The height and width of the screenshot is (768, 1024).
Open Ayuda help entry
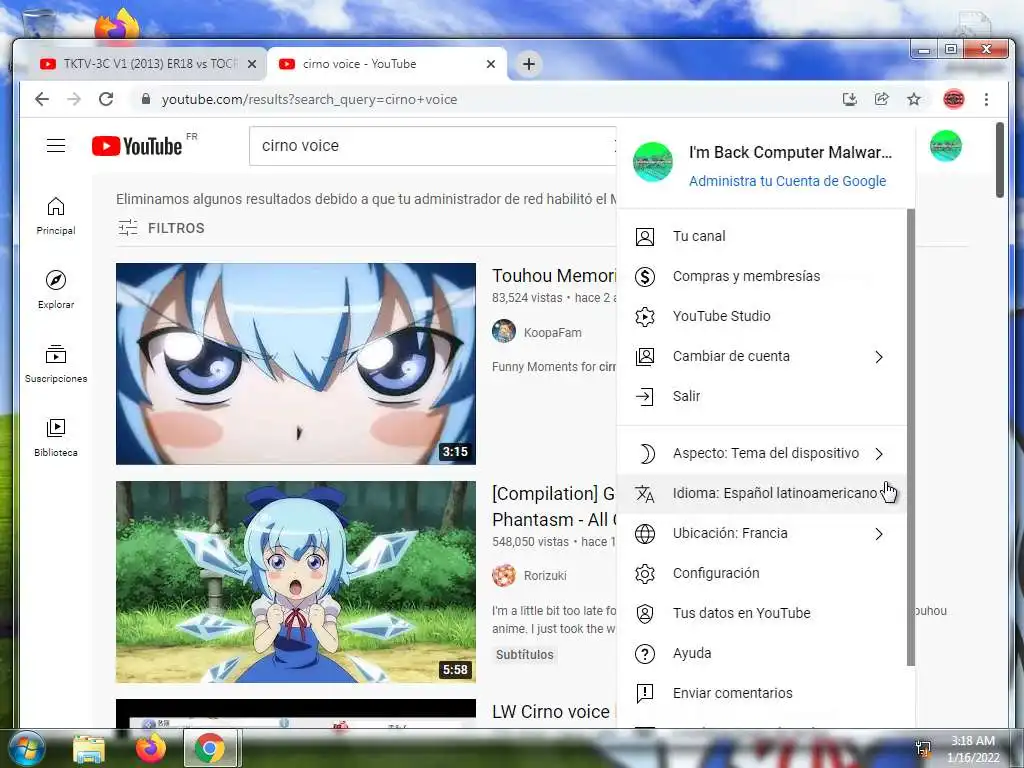click(762, 653)
